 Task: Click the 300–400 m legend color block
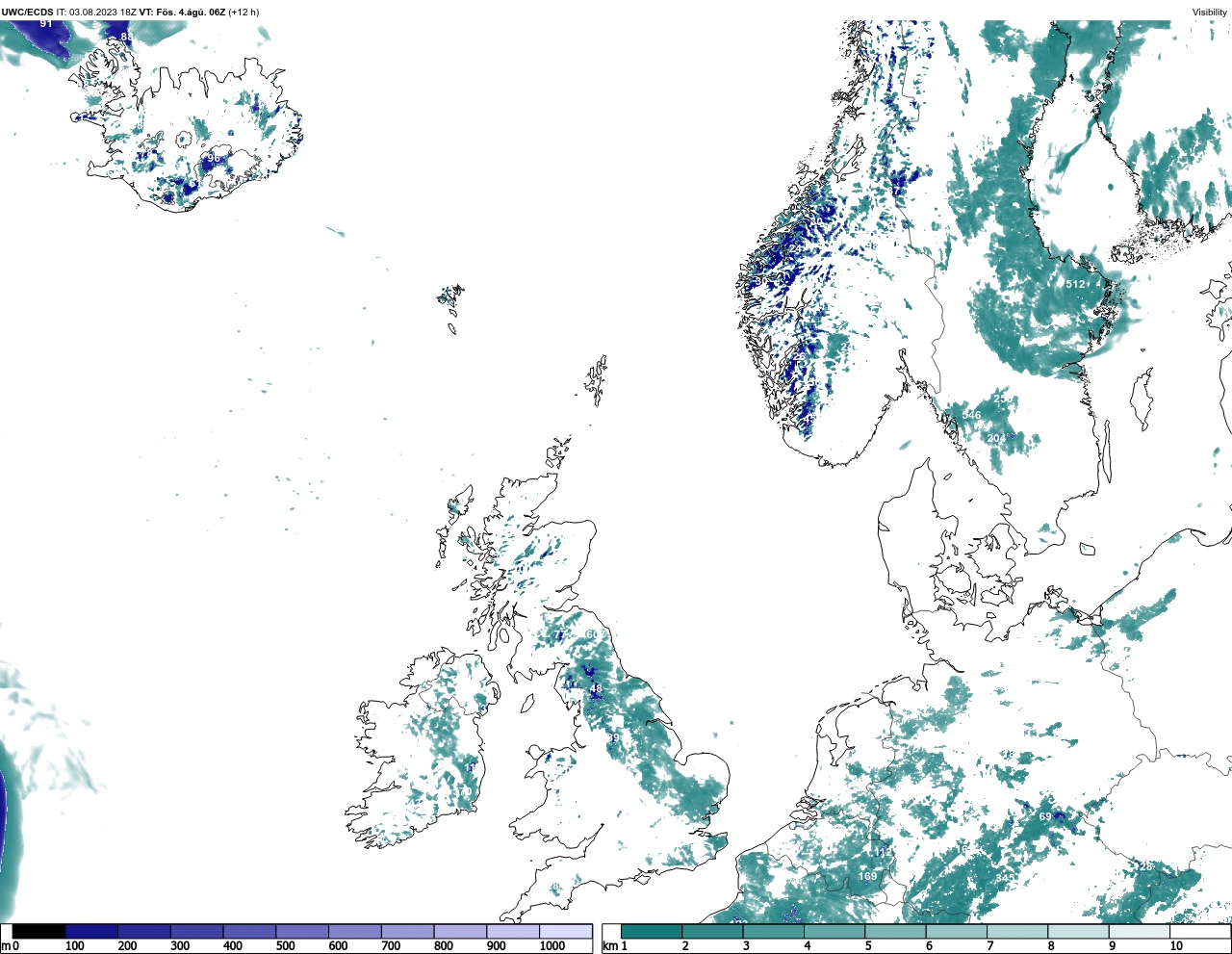point(196,932)
